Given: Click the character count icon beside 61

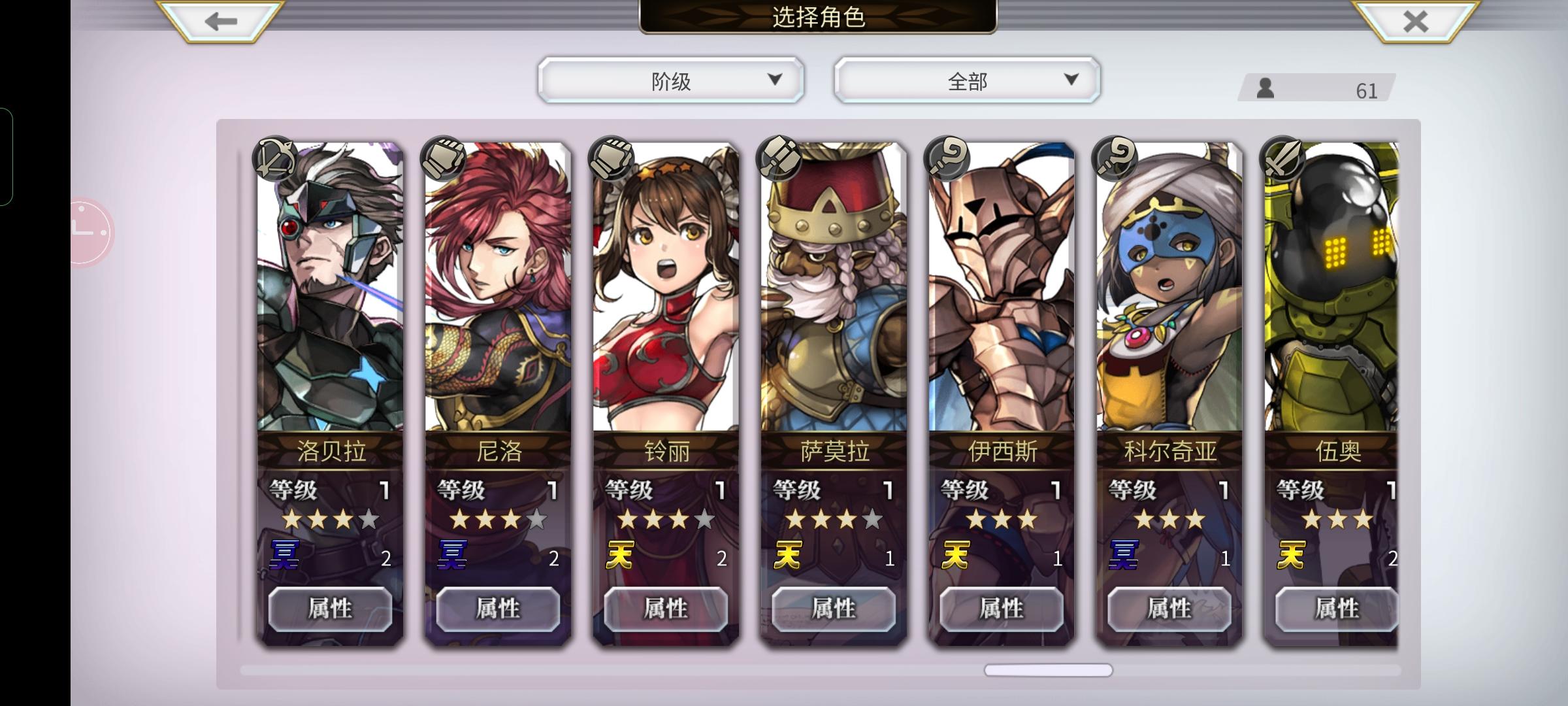Looking at the screenshot, I should click(x=1266, y=88).
